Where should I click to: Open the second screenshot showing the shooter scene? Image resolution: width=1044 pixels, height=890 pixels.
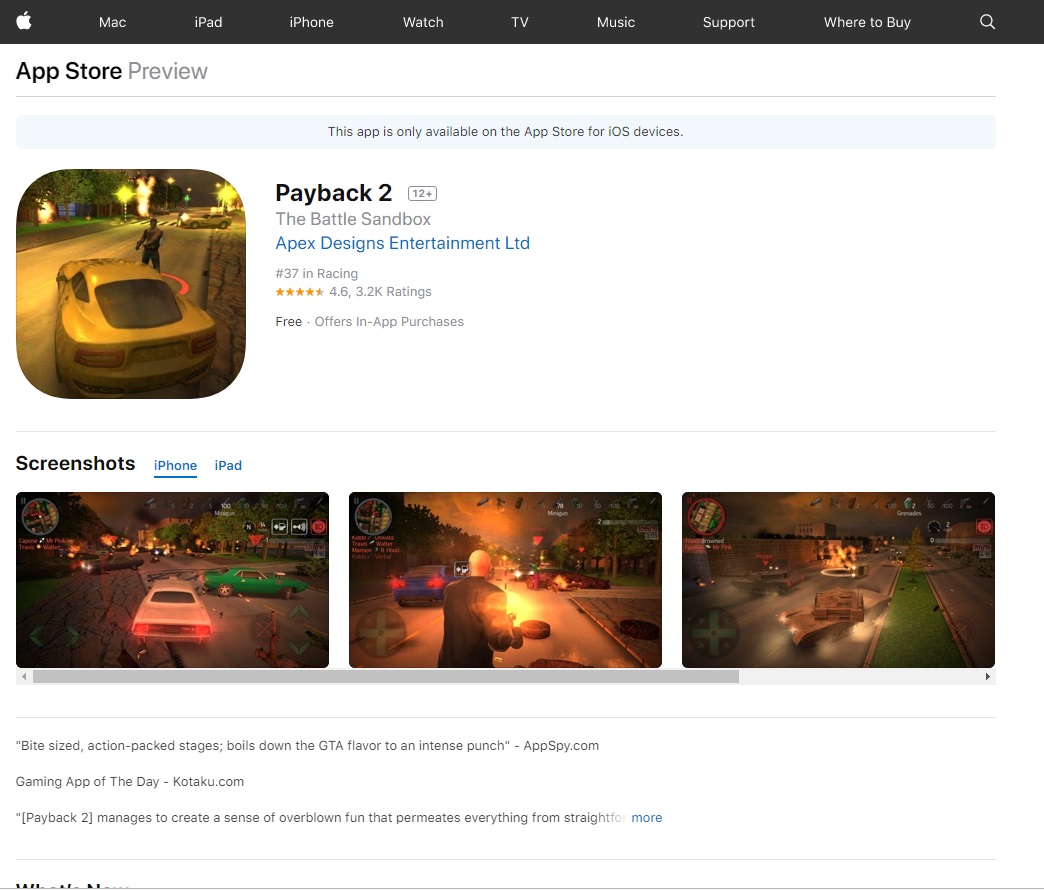[505, 579]
